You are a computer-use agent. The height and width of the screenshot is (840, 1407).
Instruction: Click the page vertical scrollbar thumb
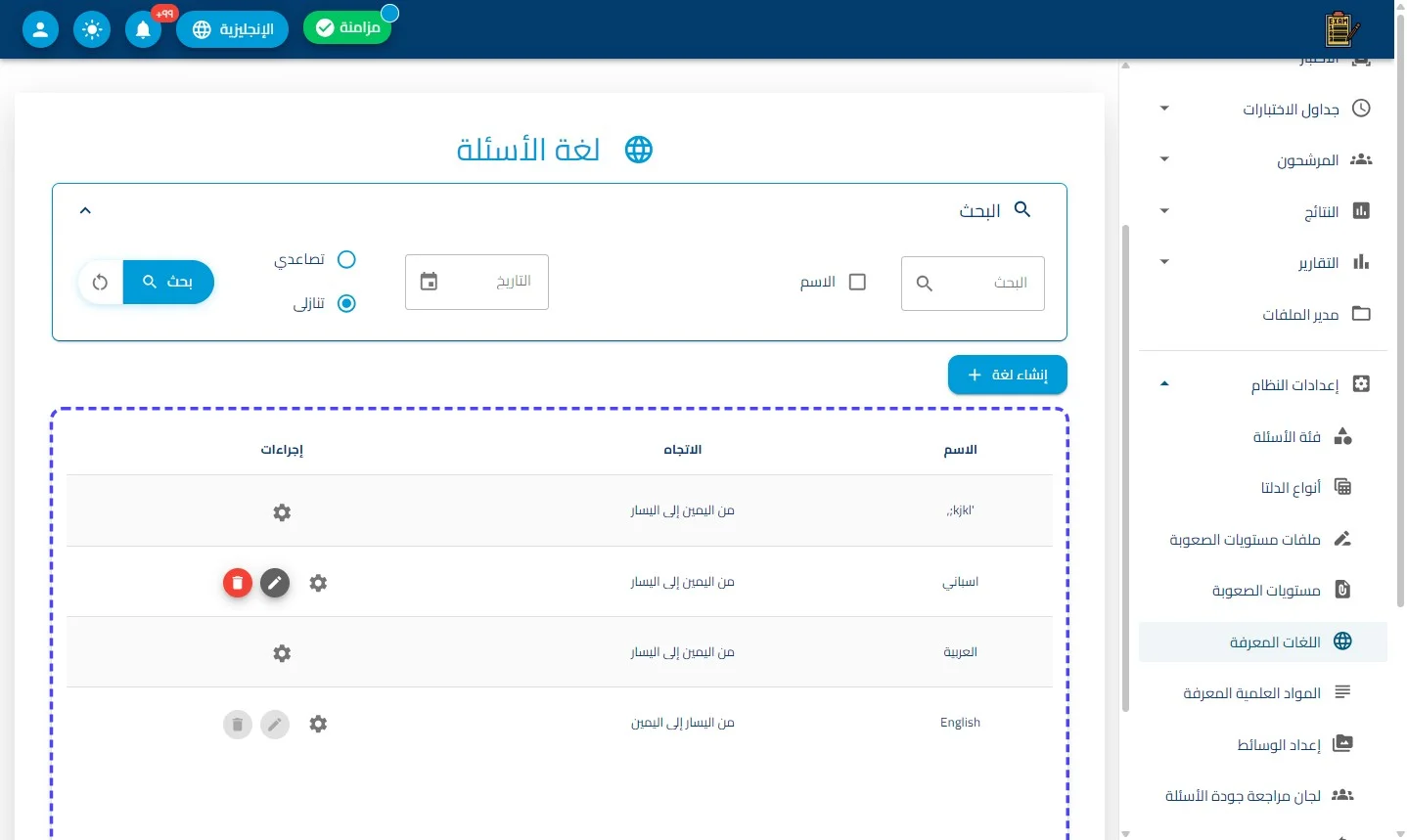(x=1400, y=313)
